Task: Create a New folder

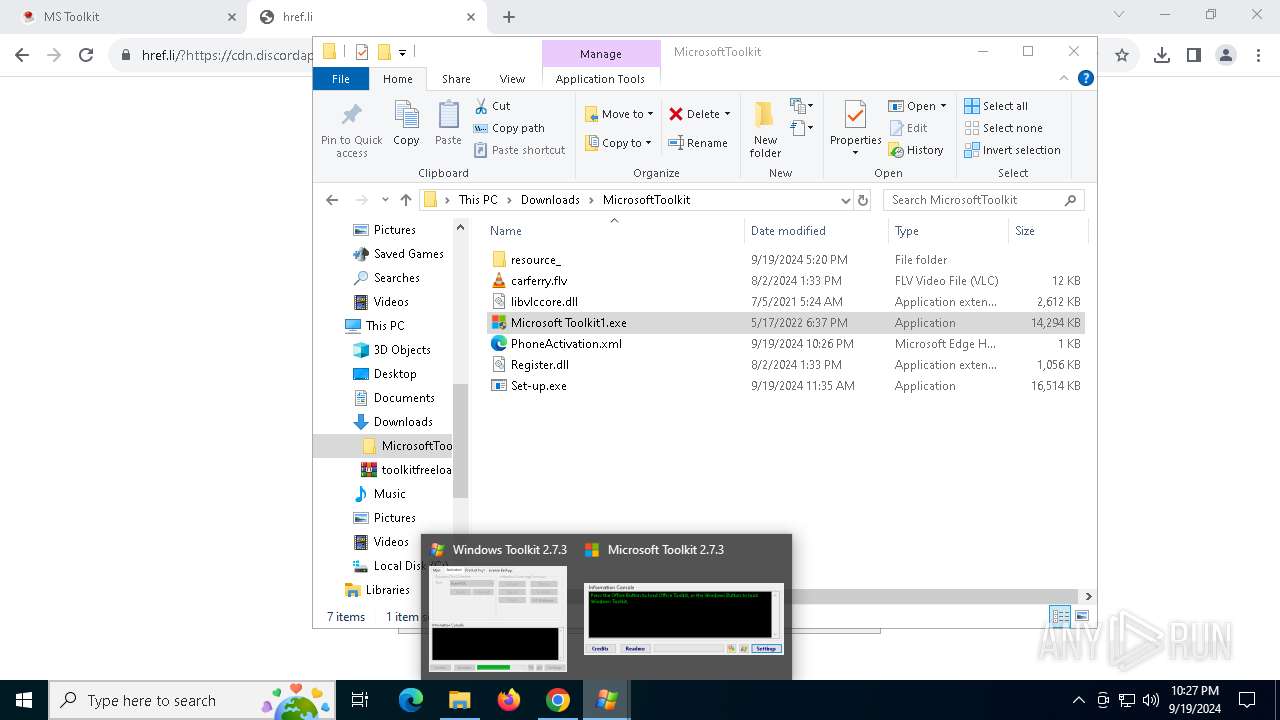Action: point(765,130)
